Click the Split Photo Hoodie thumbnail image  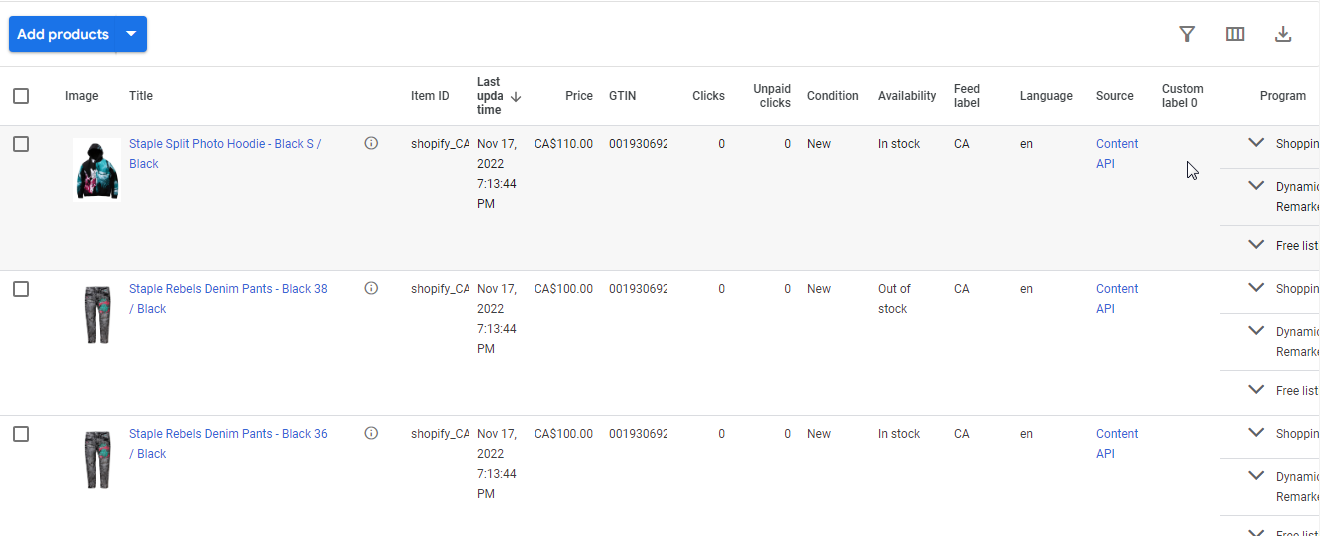[97, 169]
